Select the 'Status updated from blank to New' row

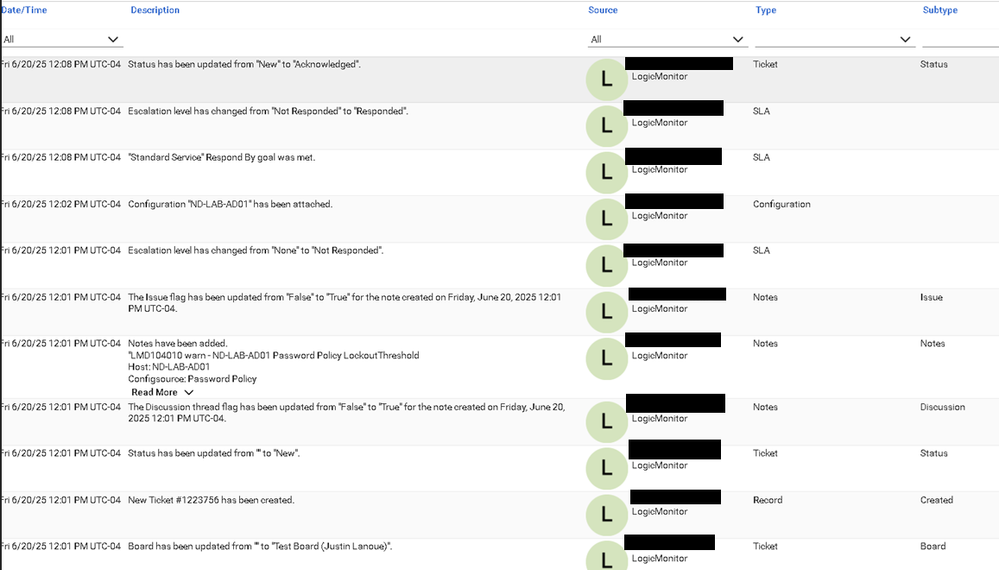tap(500, 469)
